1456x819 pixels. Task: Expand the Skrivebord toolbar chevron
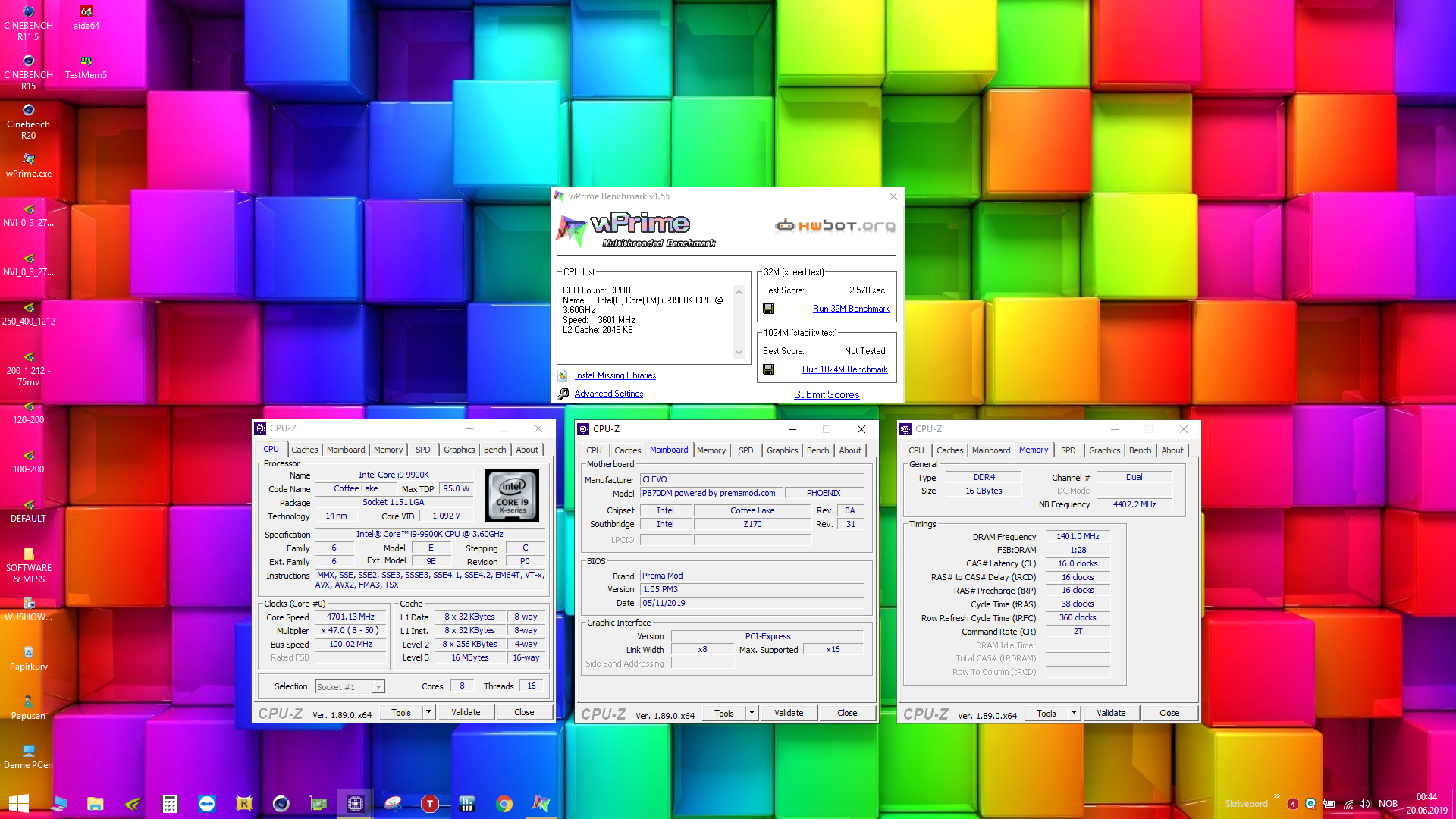tap(1277, 796)
